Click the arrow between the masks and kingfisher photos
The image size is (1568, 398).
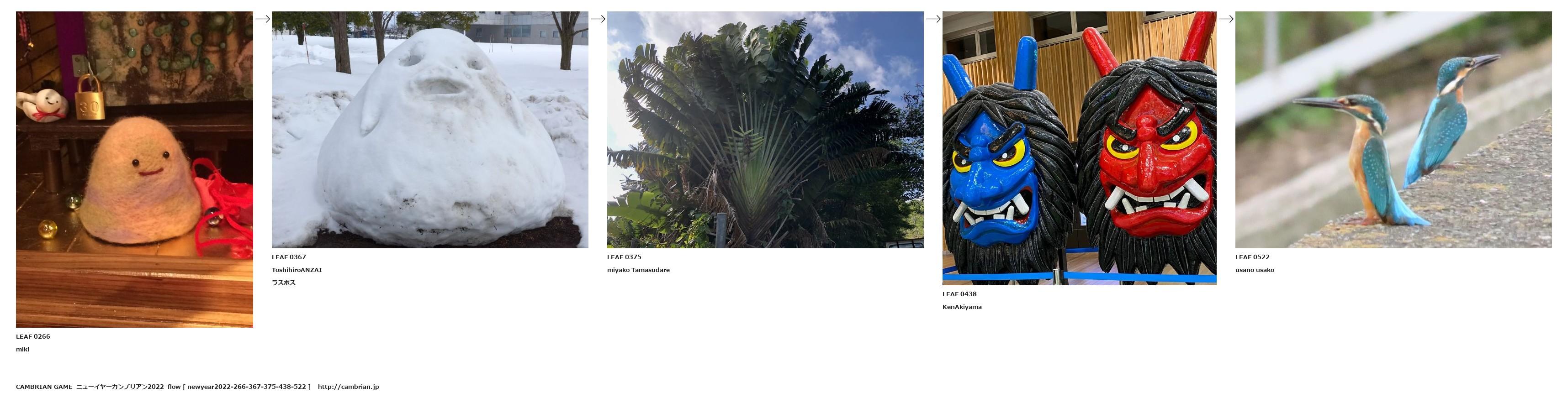coord(1226,19)
